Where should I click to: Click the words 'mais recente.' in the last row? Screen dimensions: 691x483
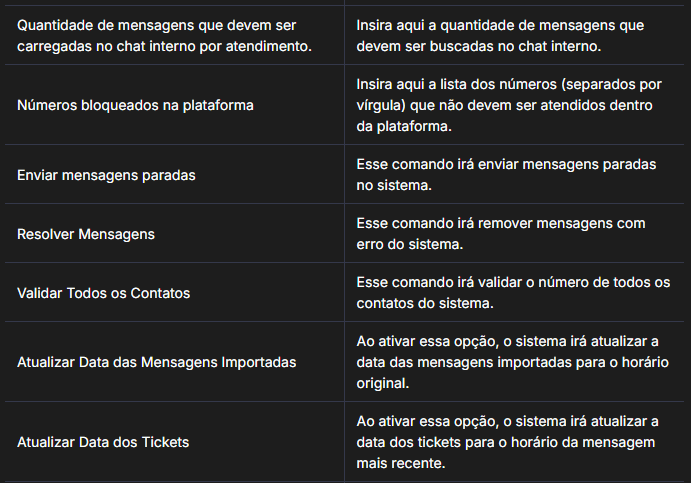pyautogui.click(x=401, y=463)
